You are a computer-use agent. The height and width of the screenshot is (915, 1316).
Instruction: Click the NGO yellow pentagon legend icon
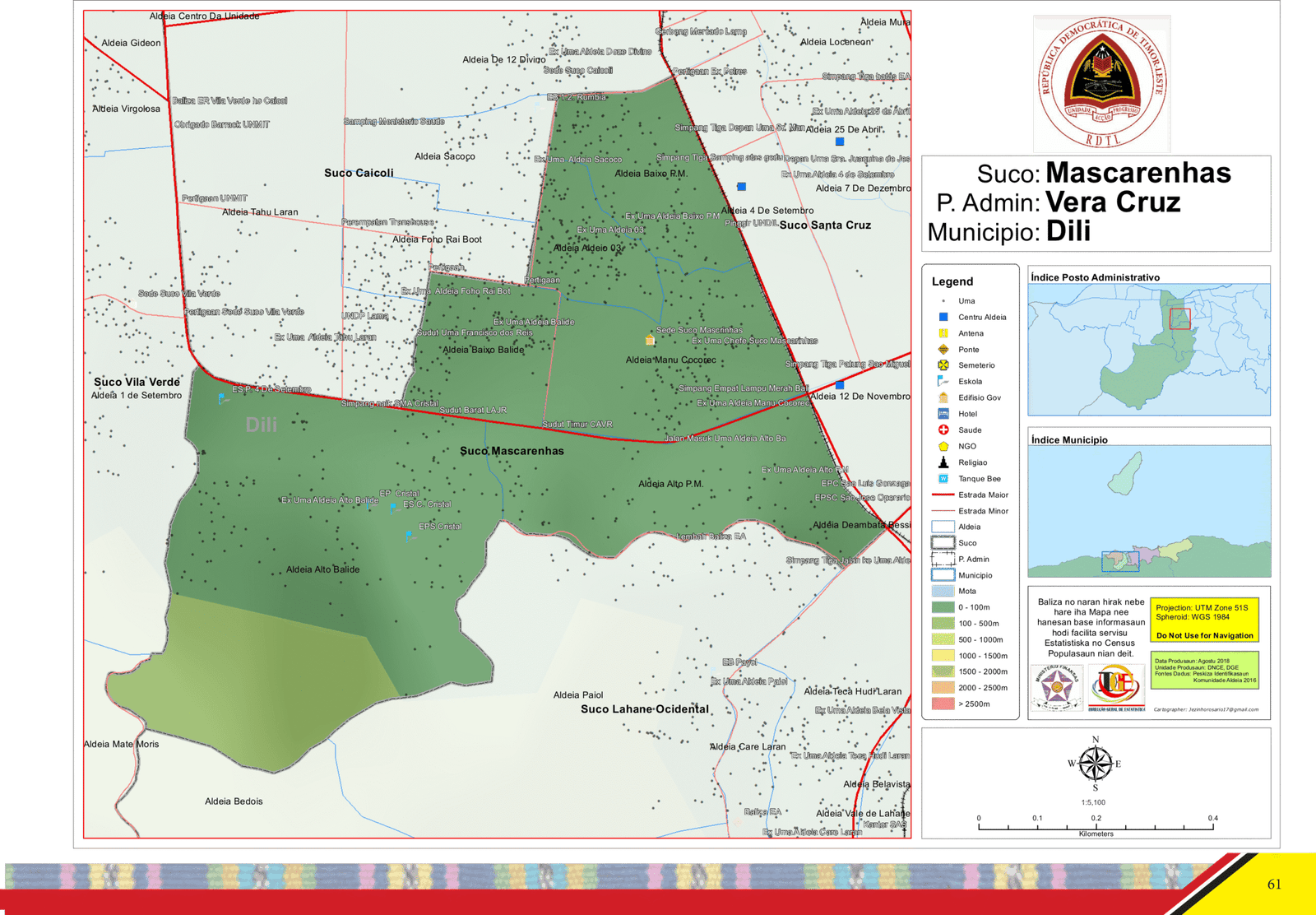tap(943, 446)
